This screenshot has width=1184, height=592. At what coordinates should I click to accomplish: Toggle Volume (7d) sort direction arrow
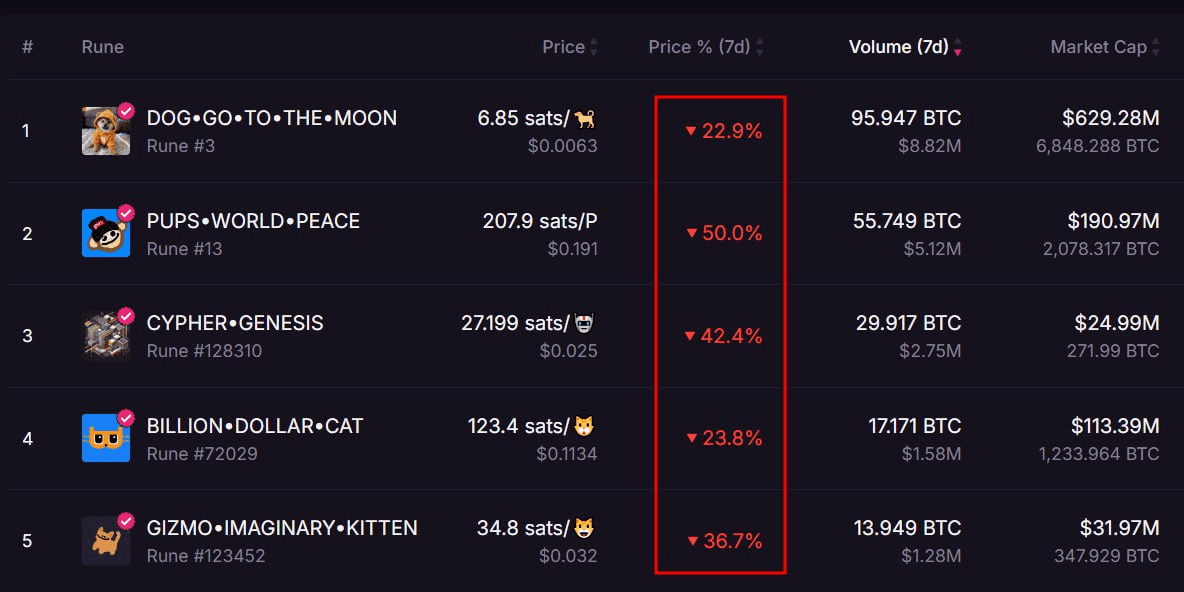click(x=958, y=48)
